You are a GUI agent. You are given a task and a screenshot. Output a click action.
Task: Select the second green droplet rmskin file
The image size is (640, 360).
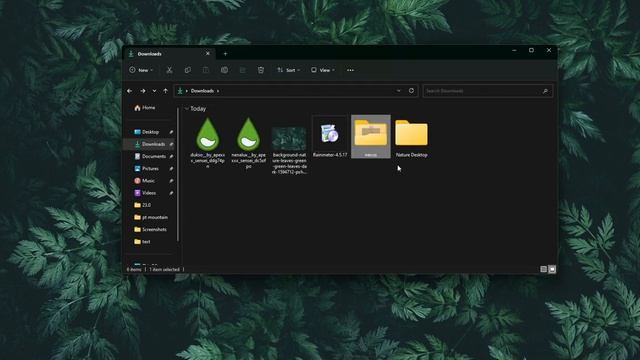pyautogui.click(x=248, y=143)
